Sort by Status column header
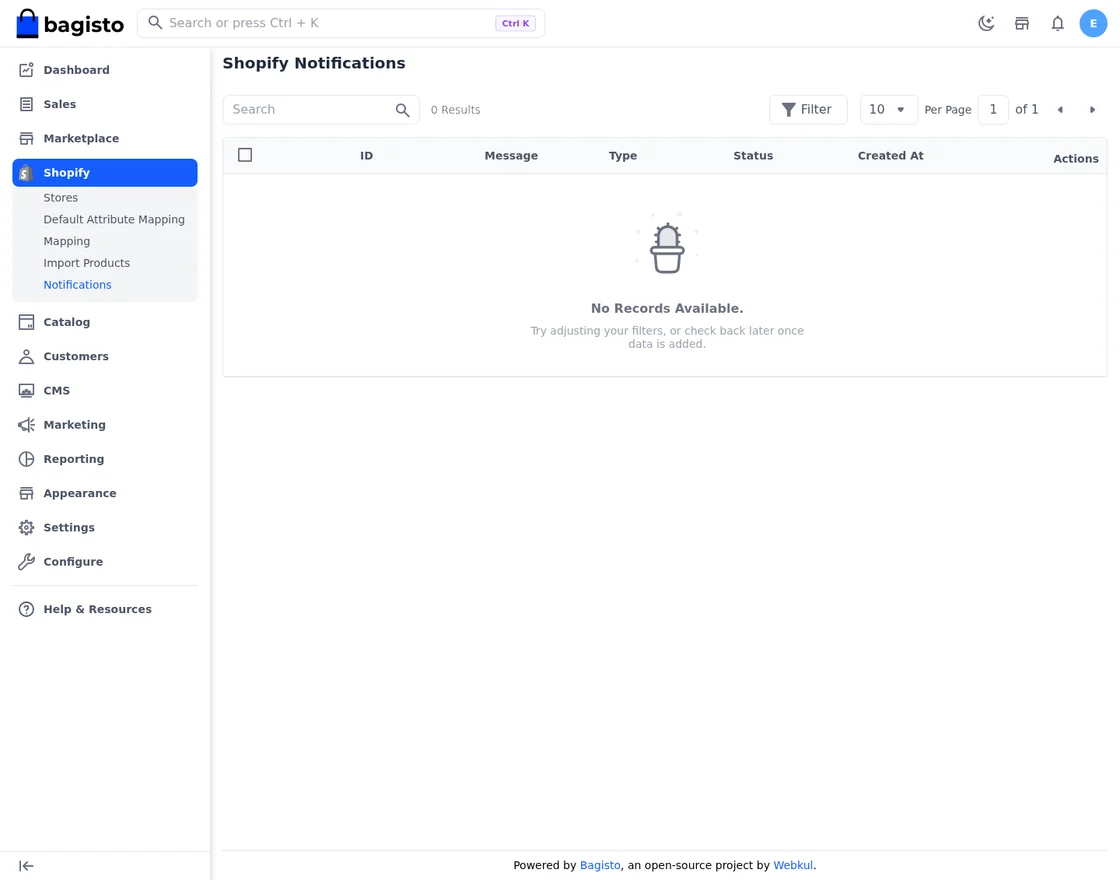Viewport: 1120px width, 880px height. tap(753, 156)
